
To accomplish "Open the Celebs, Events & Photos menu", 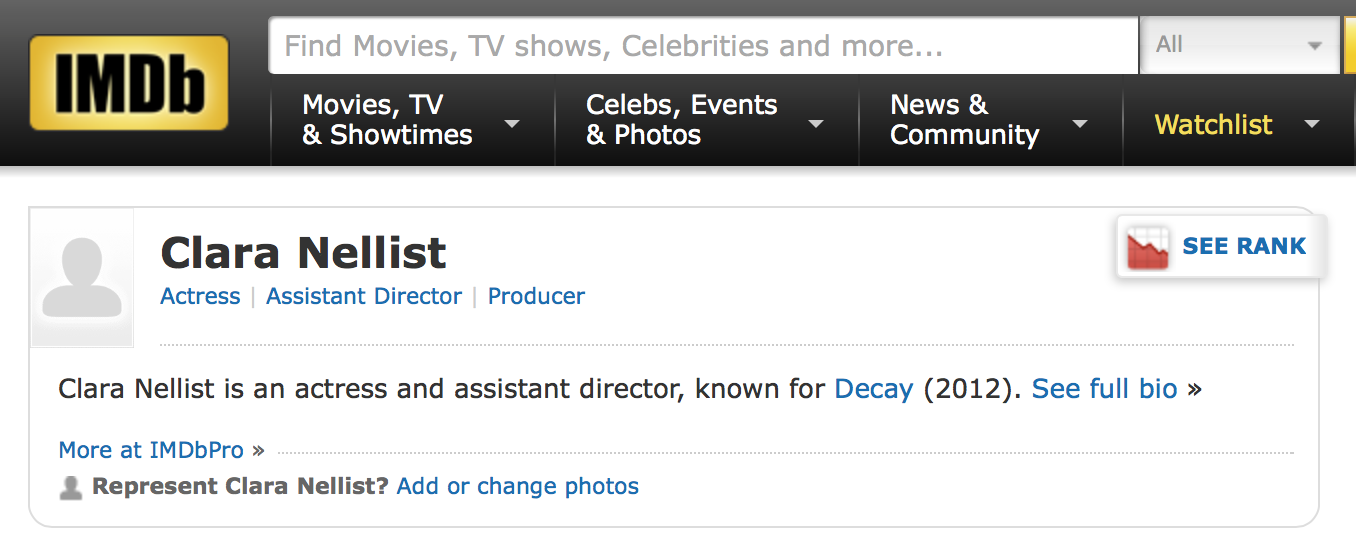I will pos(681,120).
